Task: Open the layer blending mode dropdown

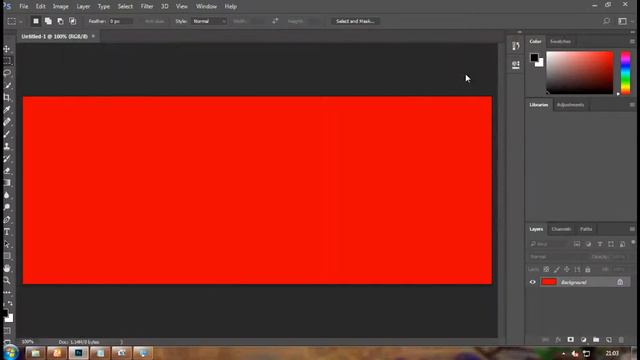Action: pos(557,257)
